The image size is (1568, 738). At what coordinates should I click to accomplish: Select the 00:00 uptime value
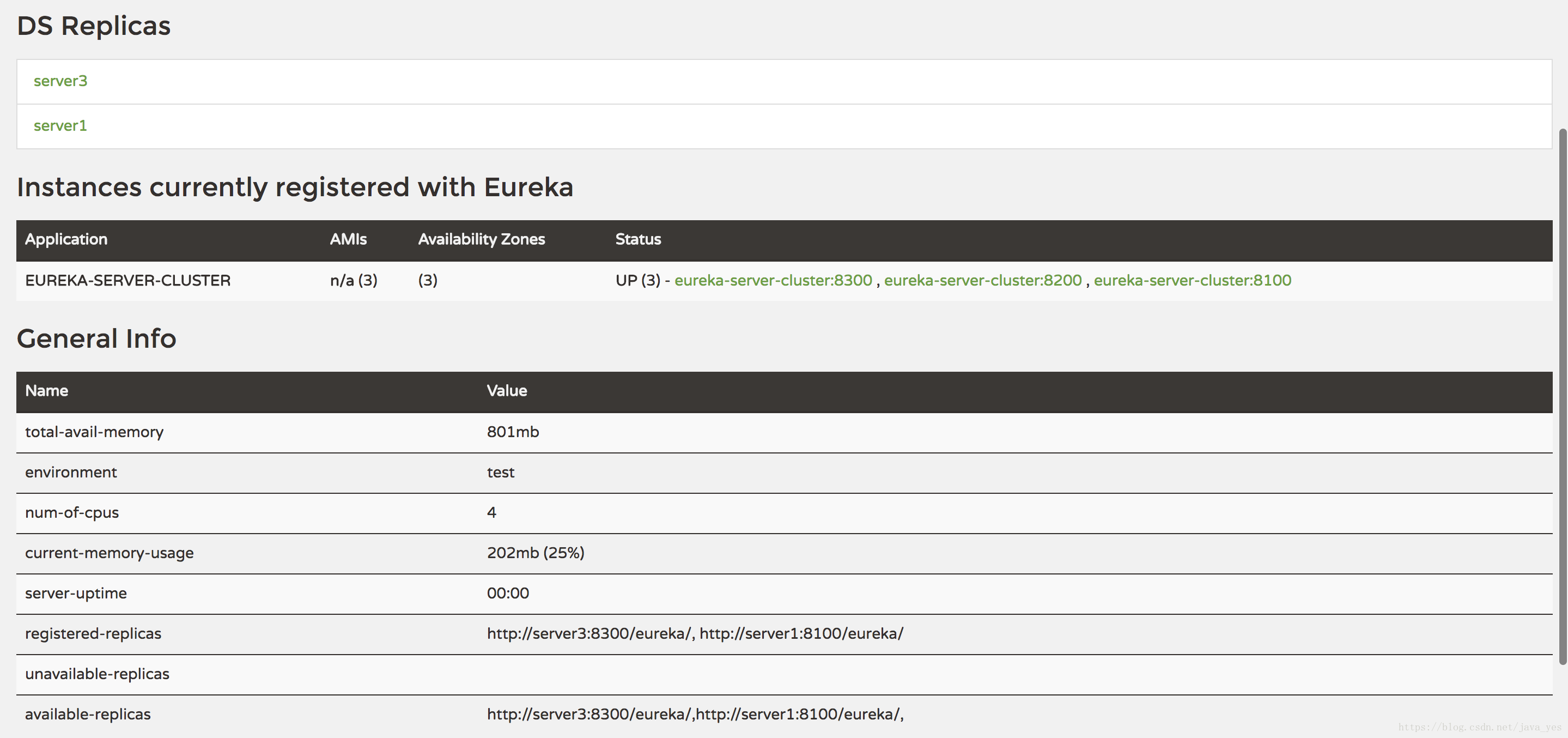[508, 593]
